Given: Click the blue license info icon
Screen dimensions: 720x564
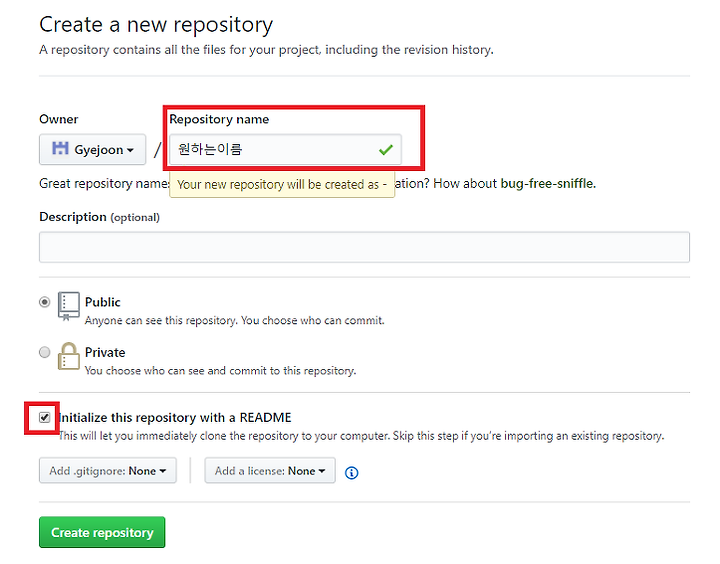Looking at the screenshot, I should [x=352, y=473].
